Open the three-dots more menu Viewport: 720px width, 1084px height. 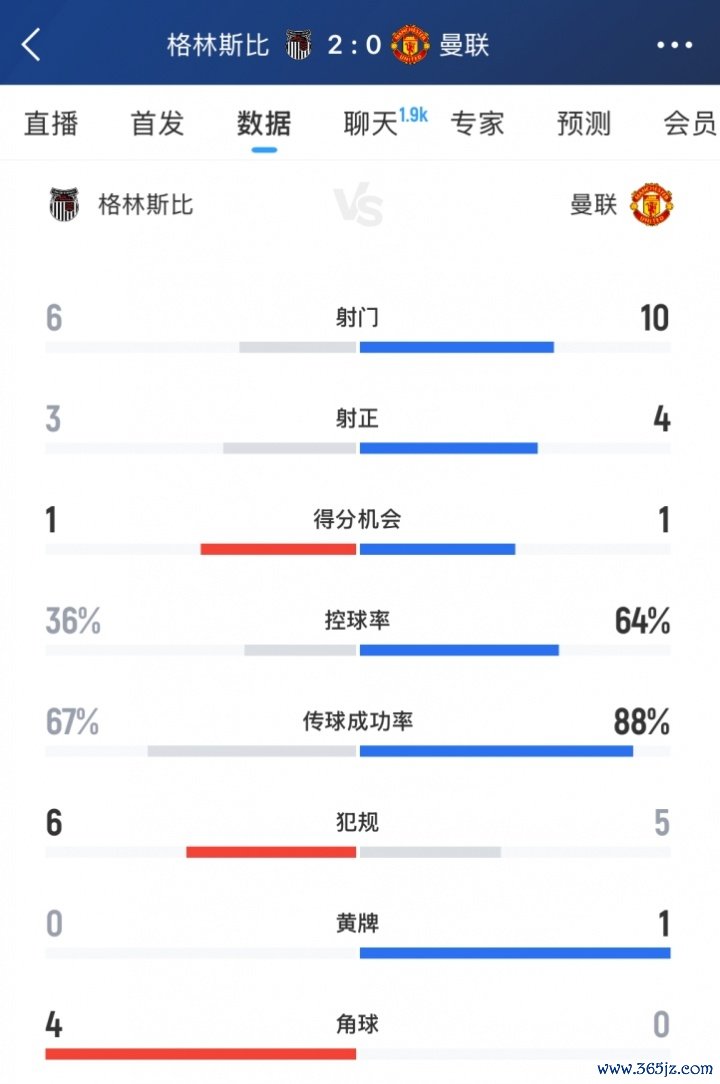[674, 45]
